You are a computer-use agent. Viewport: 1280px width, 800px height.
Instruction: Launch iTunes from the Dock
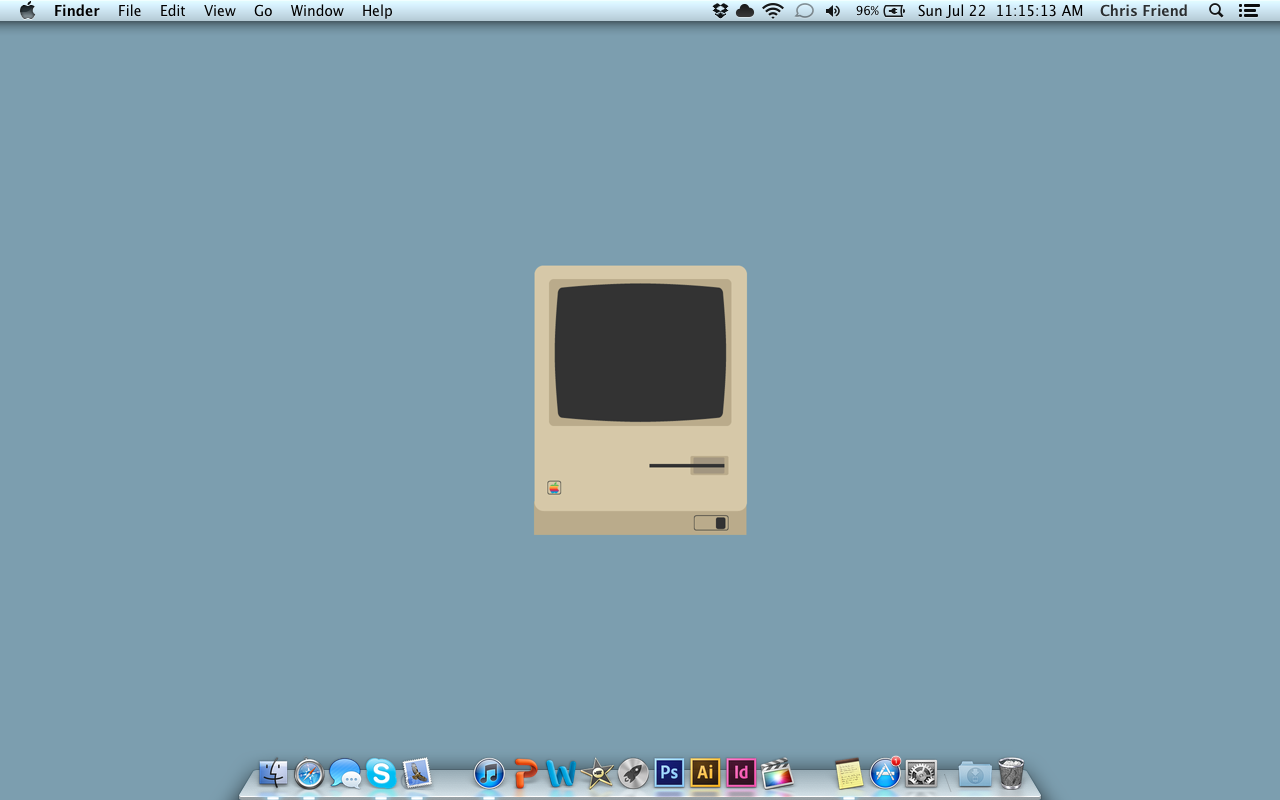(489, 773)
